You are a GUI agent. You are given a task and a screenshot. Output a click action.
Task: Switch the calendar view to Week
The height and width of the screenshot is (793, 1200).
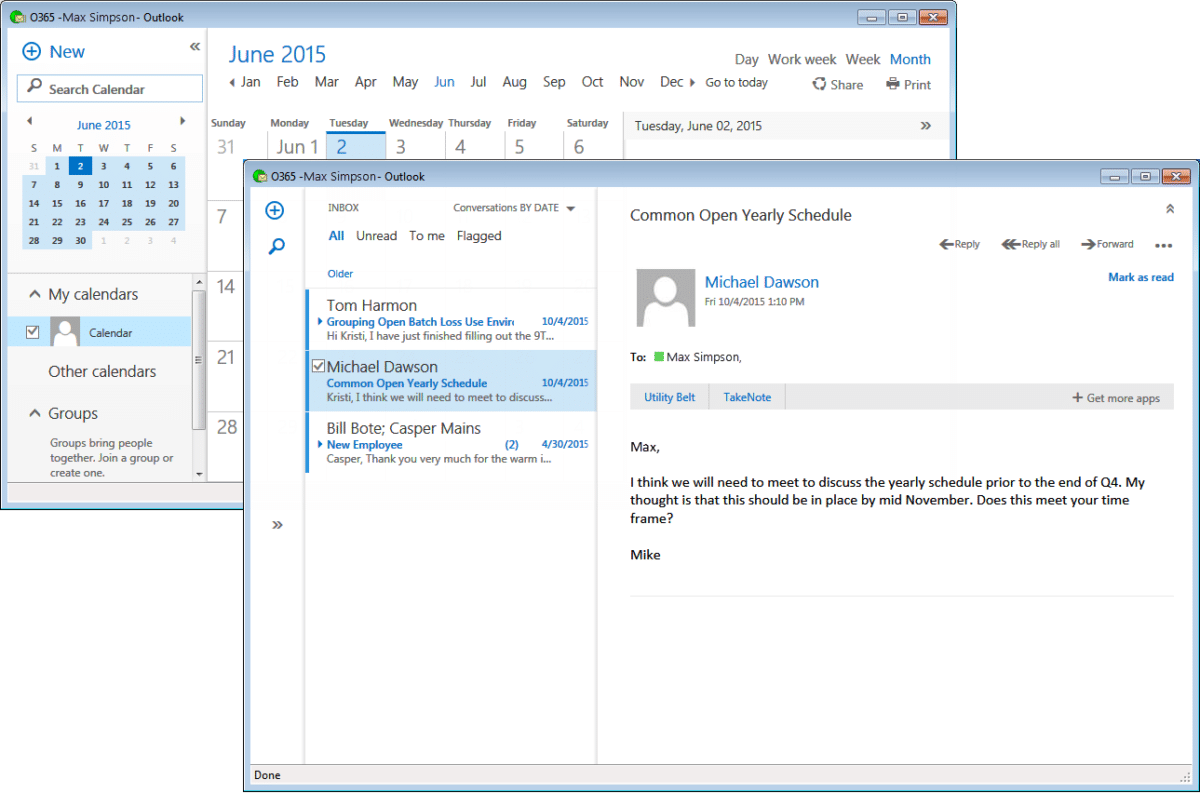click(862, 59)
